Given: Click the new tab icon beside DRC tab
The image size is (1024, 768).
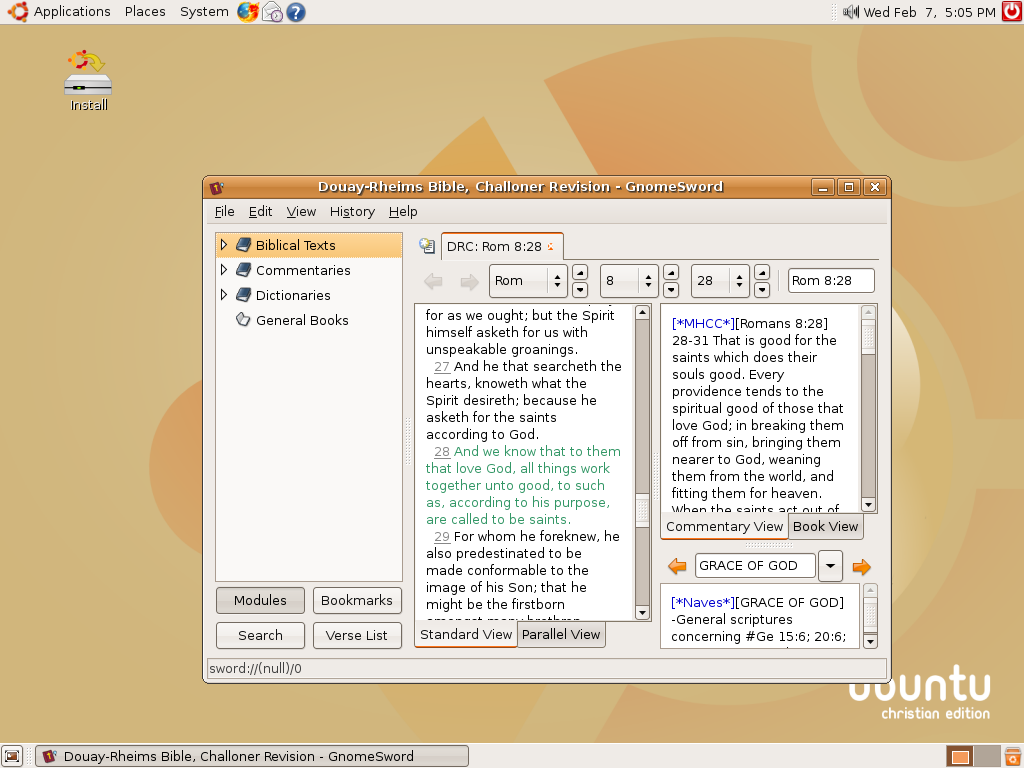Looking at the screenshot, I should click(427, 246).
